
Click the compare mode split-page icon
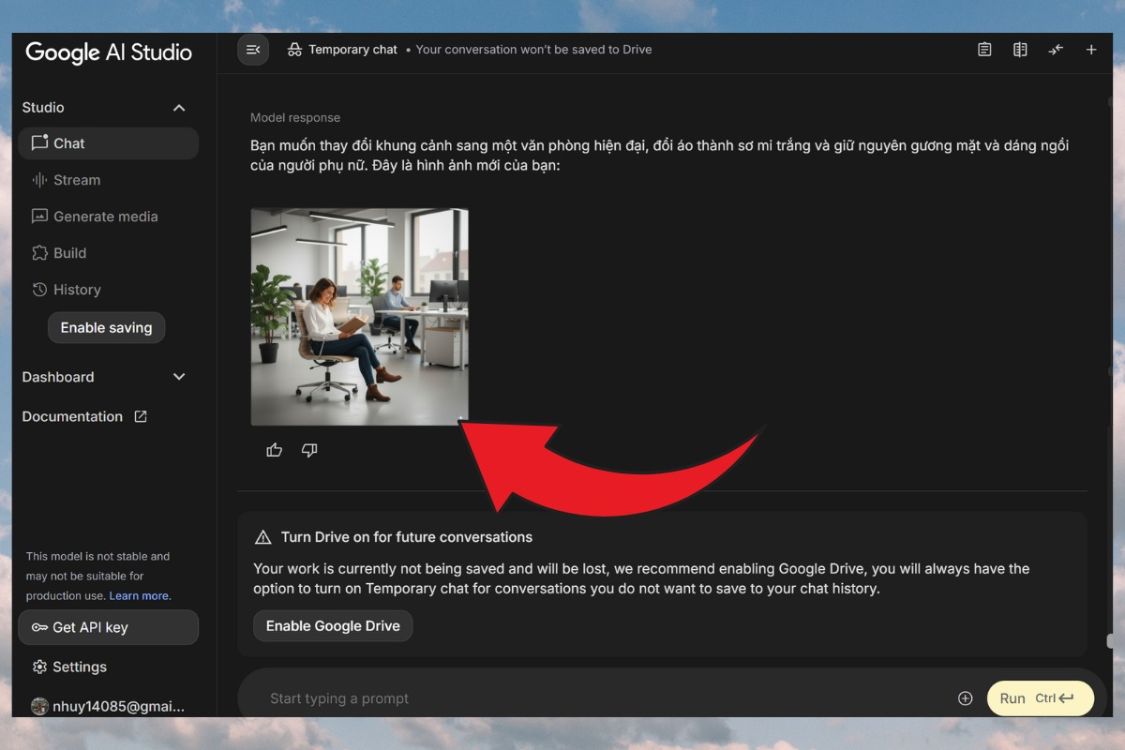tap(1020, 50)
